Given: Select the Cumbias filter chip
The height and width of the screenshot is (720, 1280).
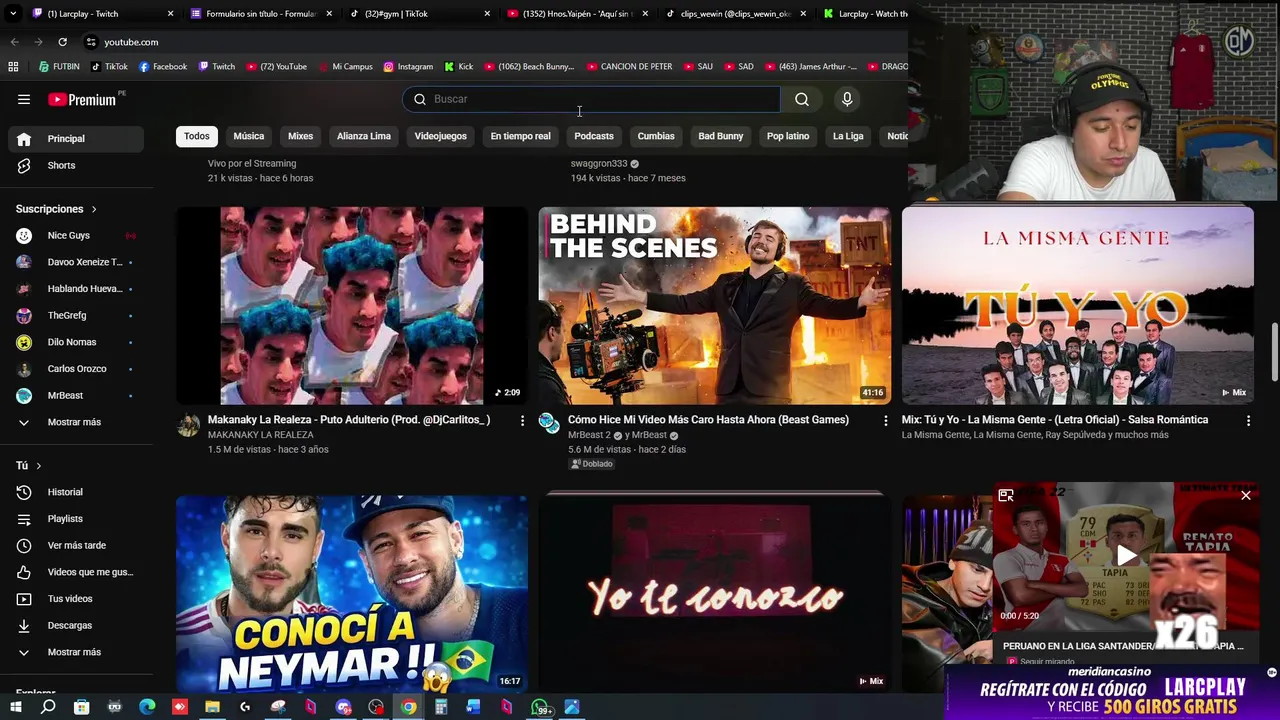Looking at the screenshot, I should click(656, 136).
